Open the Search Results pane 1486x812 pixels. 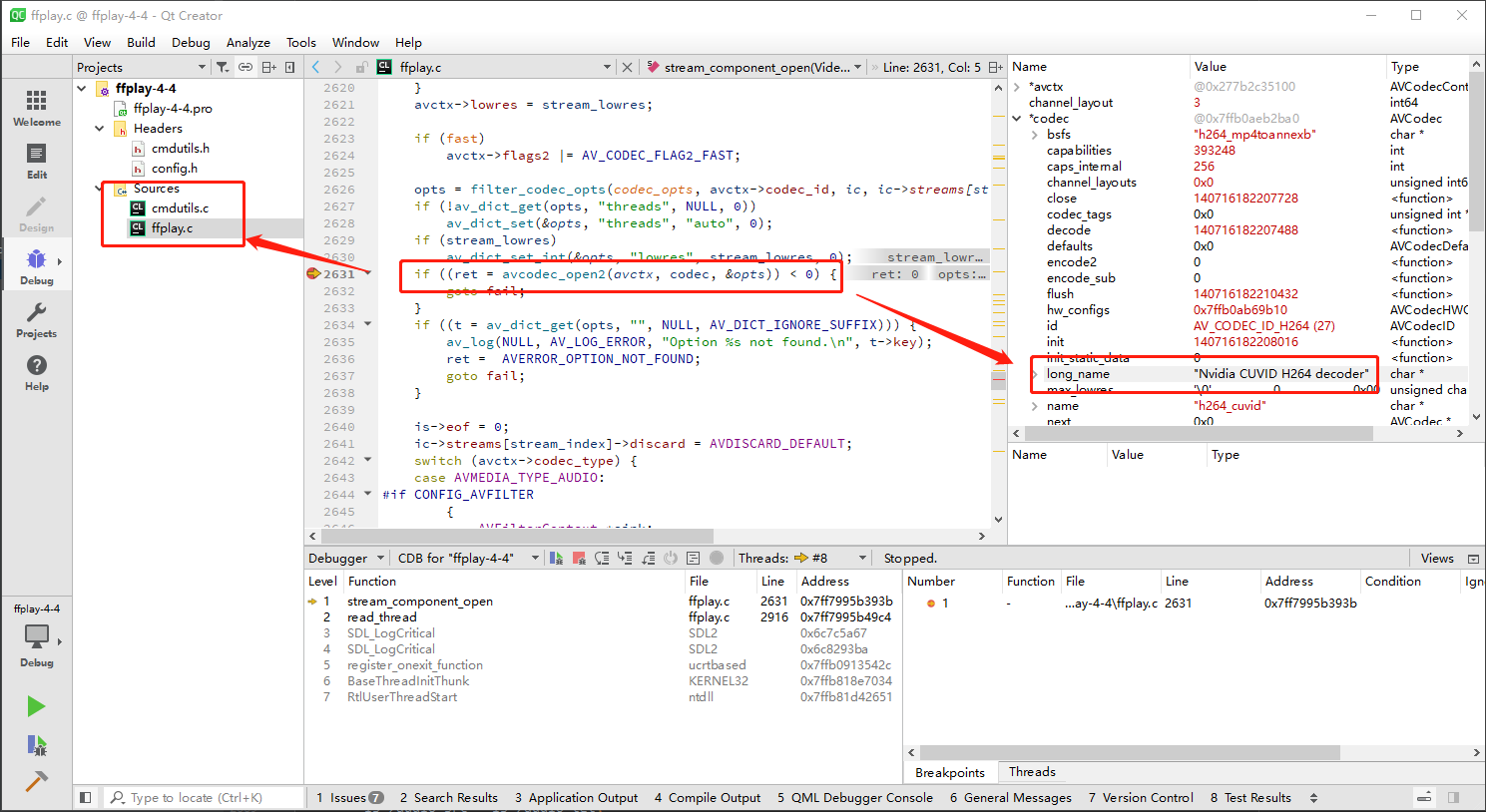coord(449,797)
